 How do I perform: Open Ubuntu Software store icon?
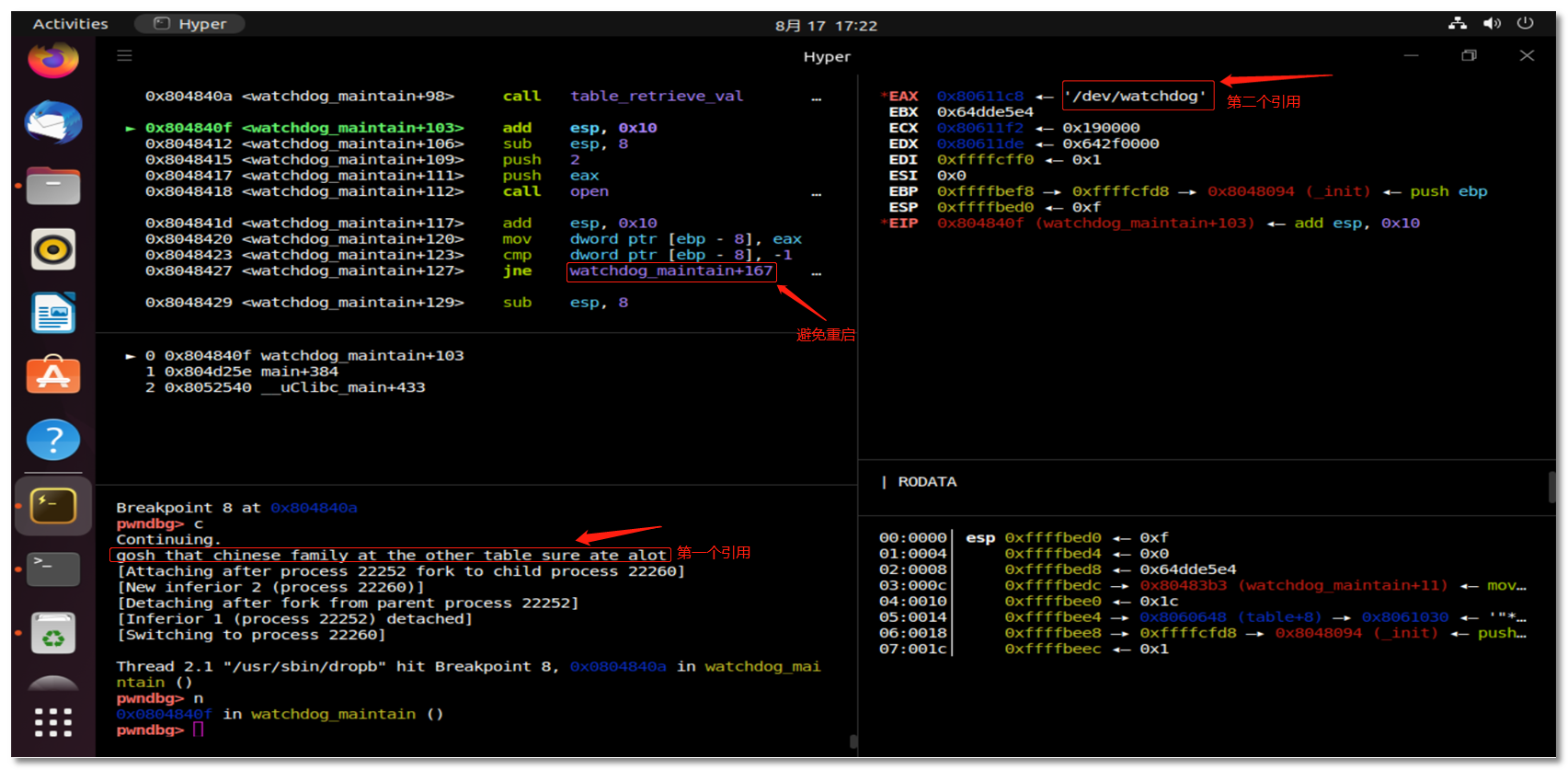click(x=53, y=376)
